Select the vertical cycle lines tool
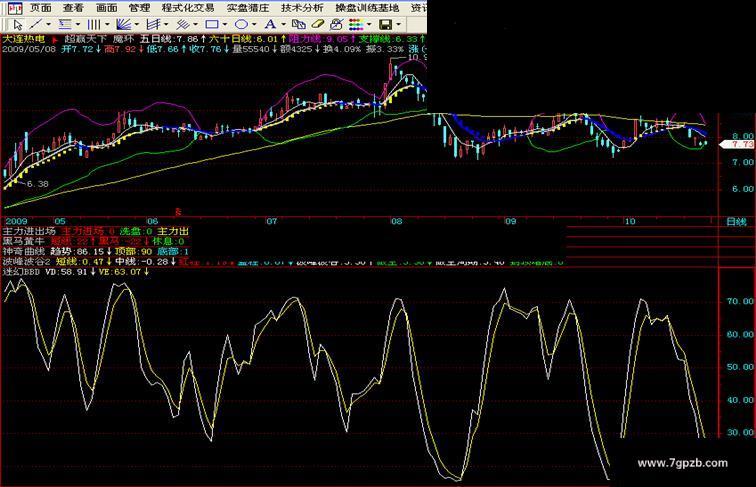756x487 pixels. [x=94, y=24]
